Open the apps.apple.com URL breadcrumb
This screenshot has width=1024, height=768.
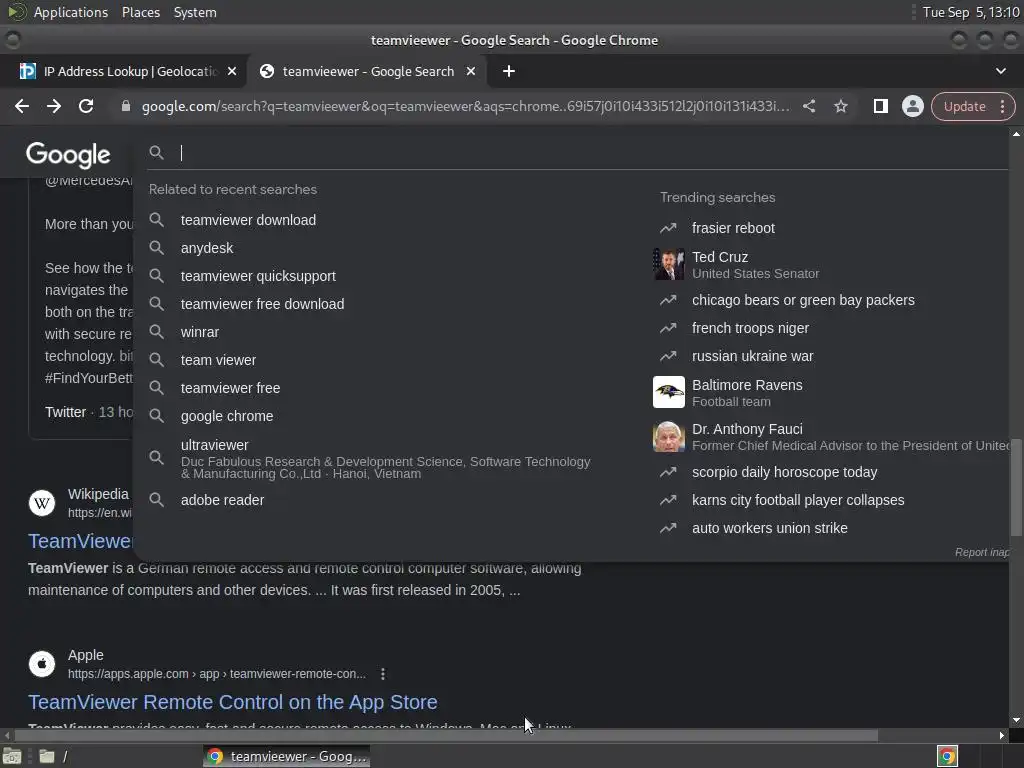click(217, 674)
